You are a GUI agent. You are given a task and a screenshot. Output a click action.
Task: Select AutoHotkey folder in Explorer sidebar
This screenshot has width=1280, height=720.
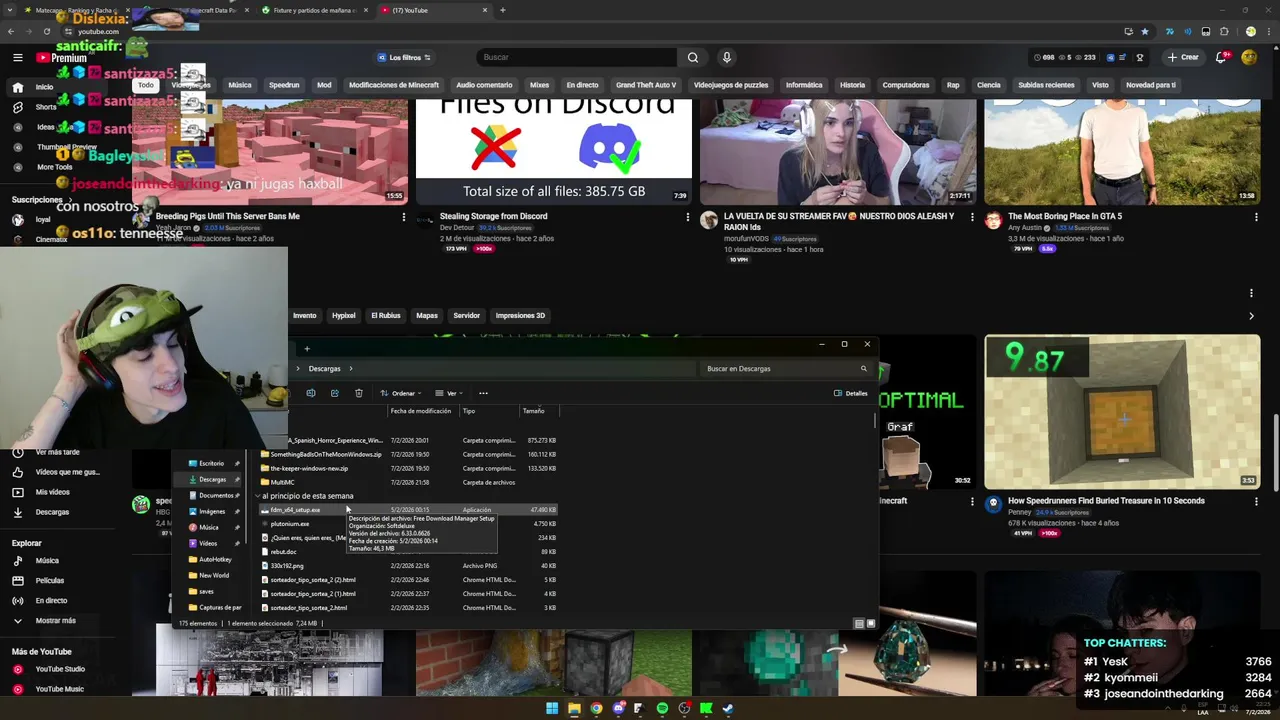[215, 559]
